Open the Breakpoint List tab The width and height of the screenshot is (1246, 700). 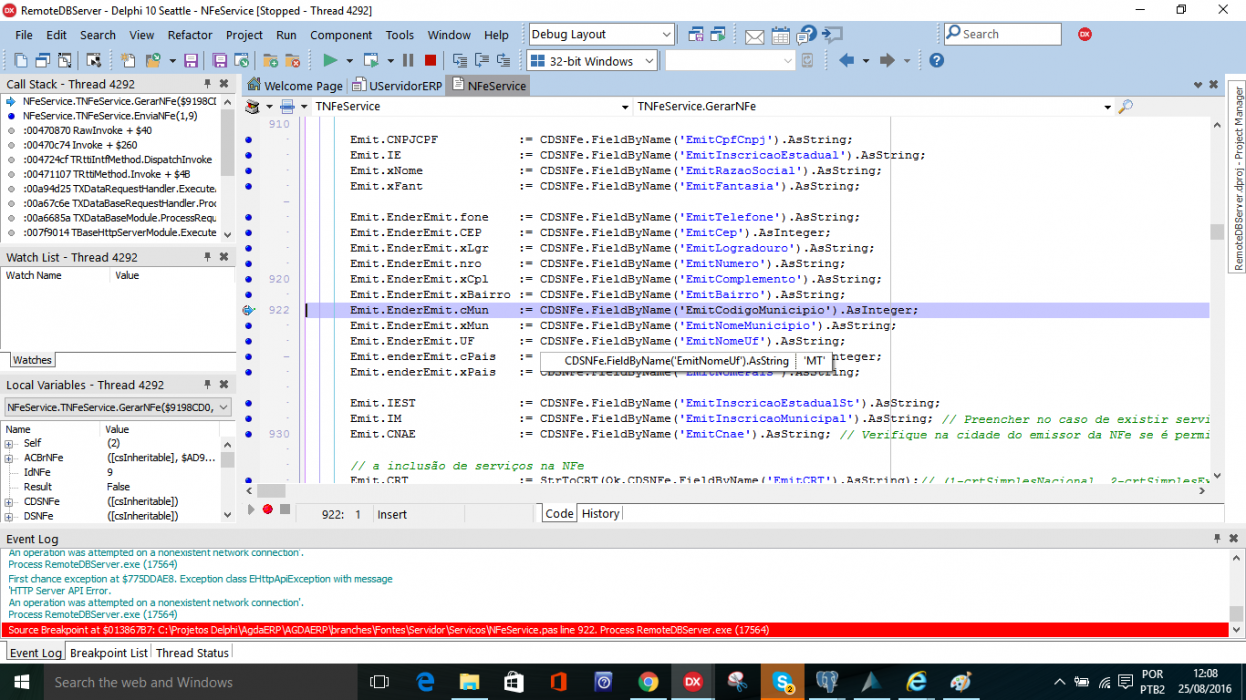click(x=109, y=652)
